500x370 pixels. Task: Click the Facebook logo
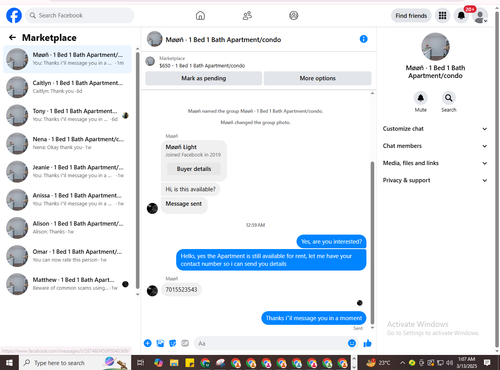(x=14, y=16)
